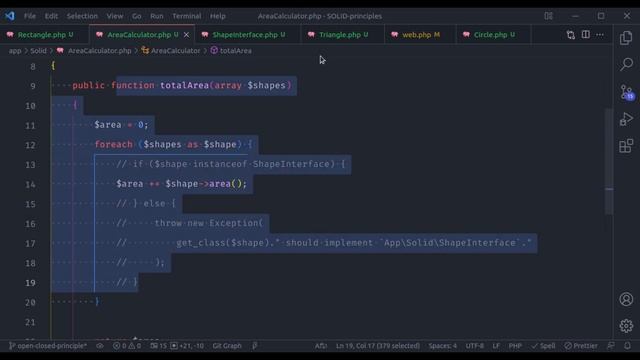
Task: Open the Search view in the activity bar
Action: 626,64
